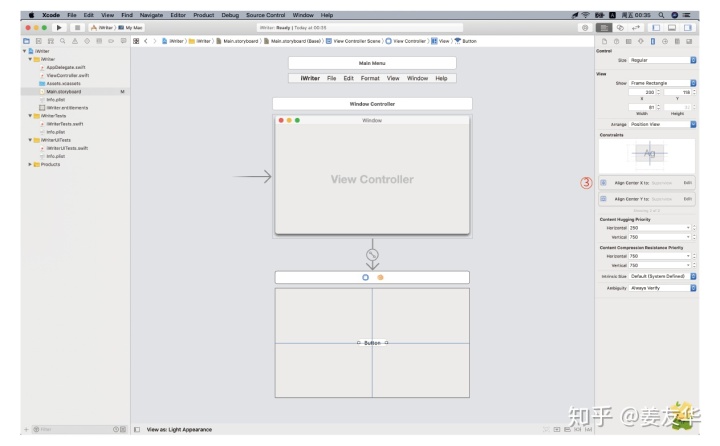Image resolution: width=720 pixels, height=446 pixels.
Task: Open the Attributes inspector
Action: (x=641, y=41)
